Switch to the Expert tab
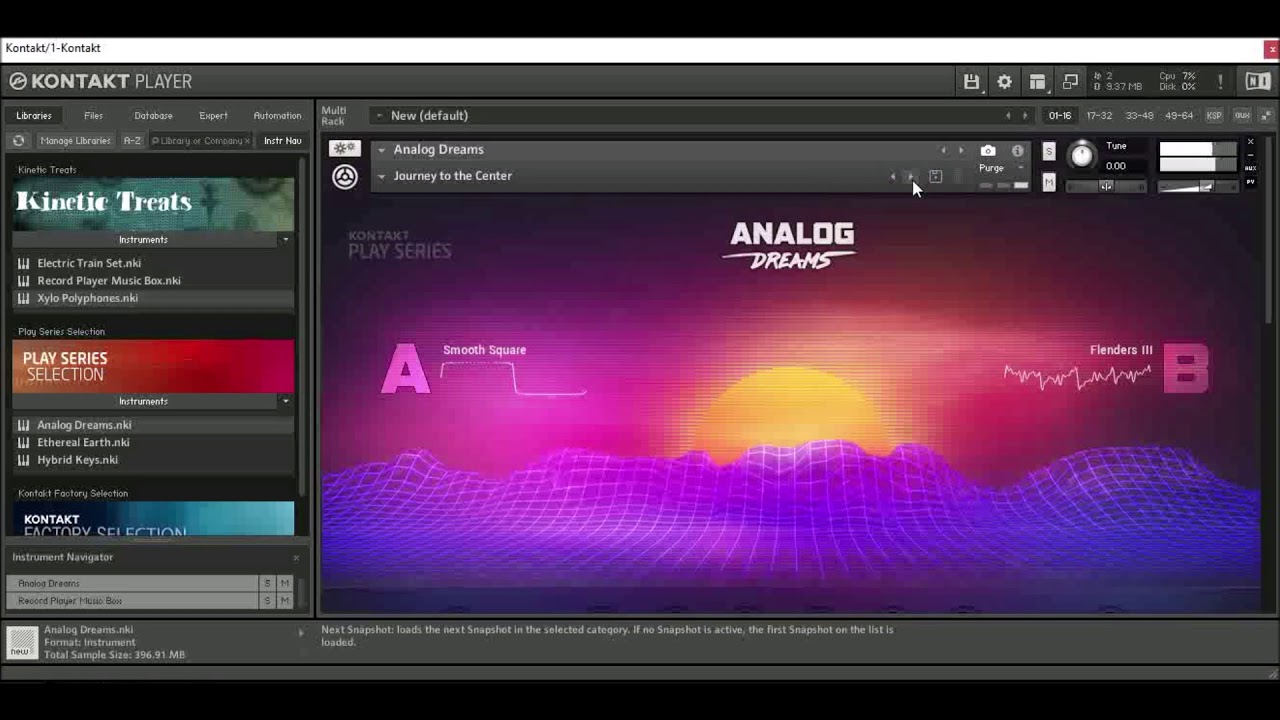This screenshot has width=1280, height=720. point(213,116)
